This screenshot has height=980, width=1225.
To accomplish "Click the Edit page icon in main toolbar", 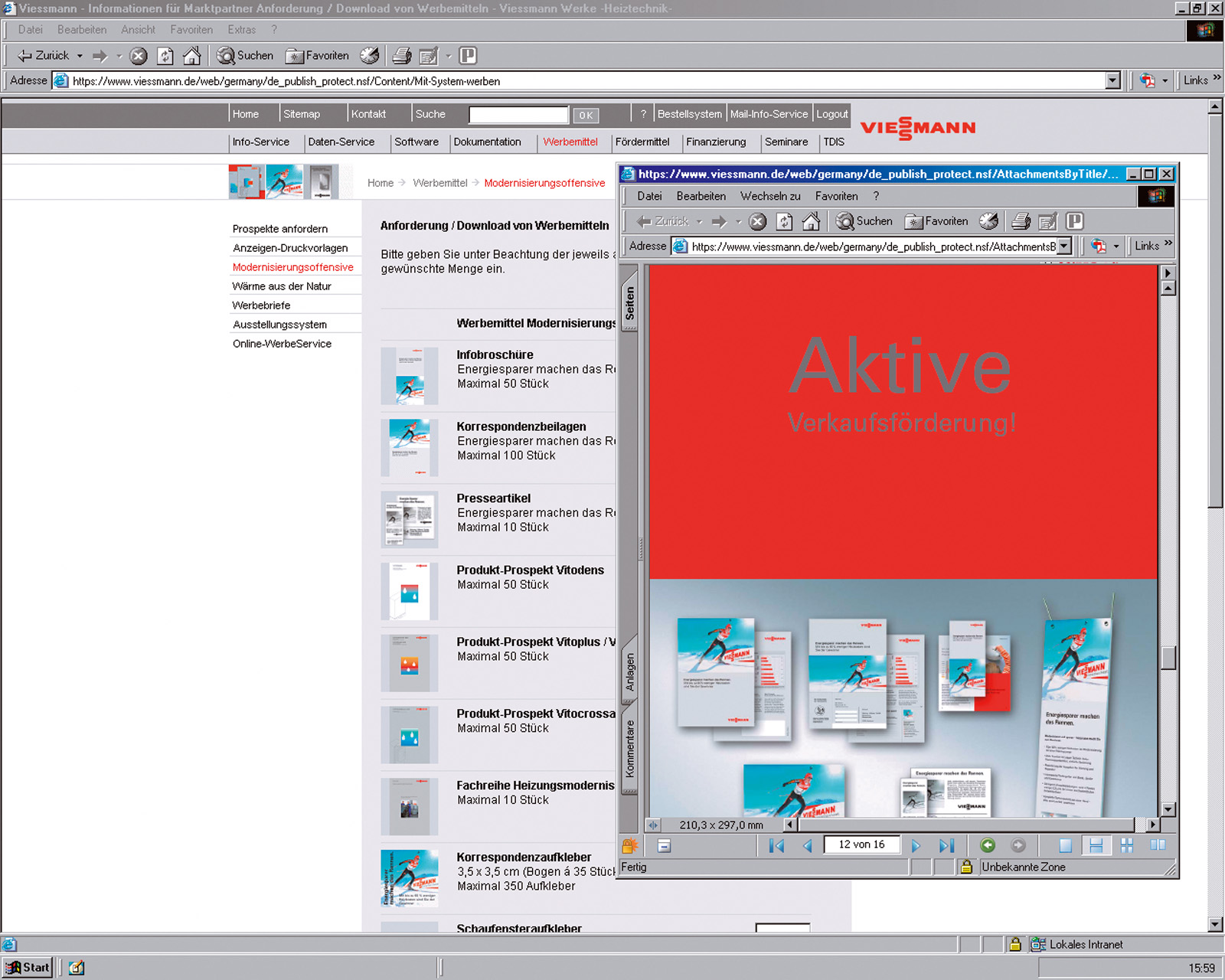I will (x=429, y=56).
